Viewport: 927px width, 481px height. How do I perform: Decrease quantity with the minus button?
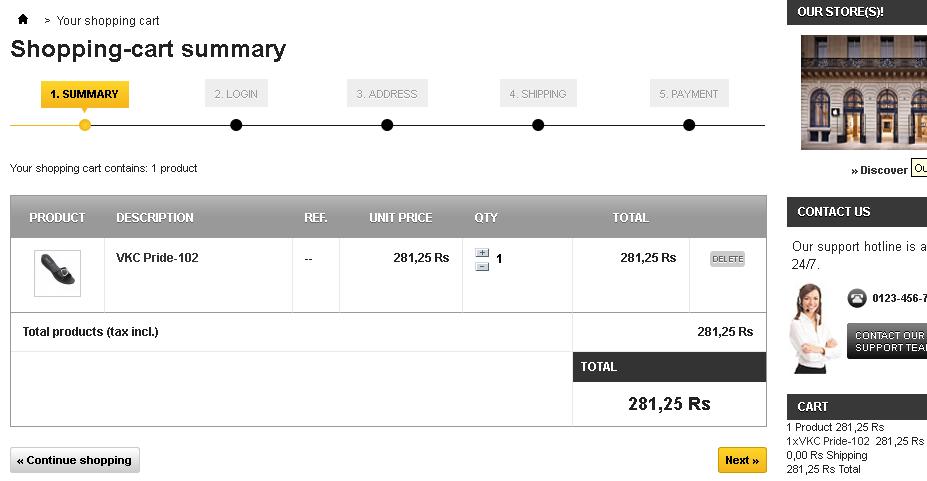click(482, 266)
